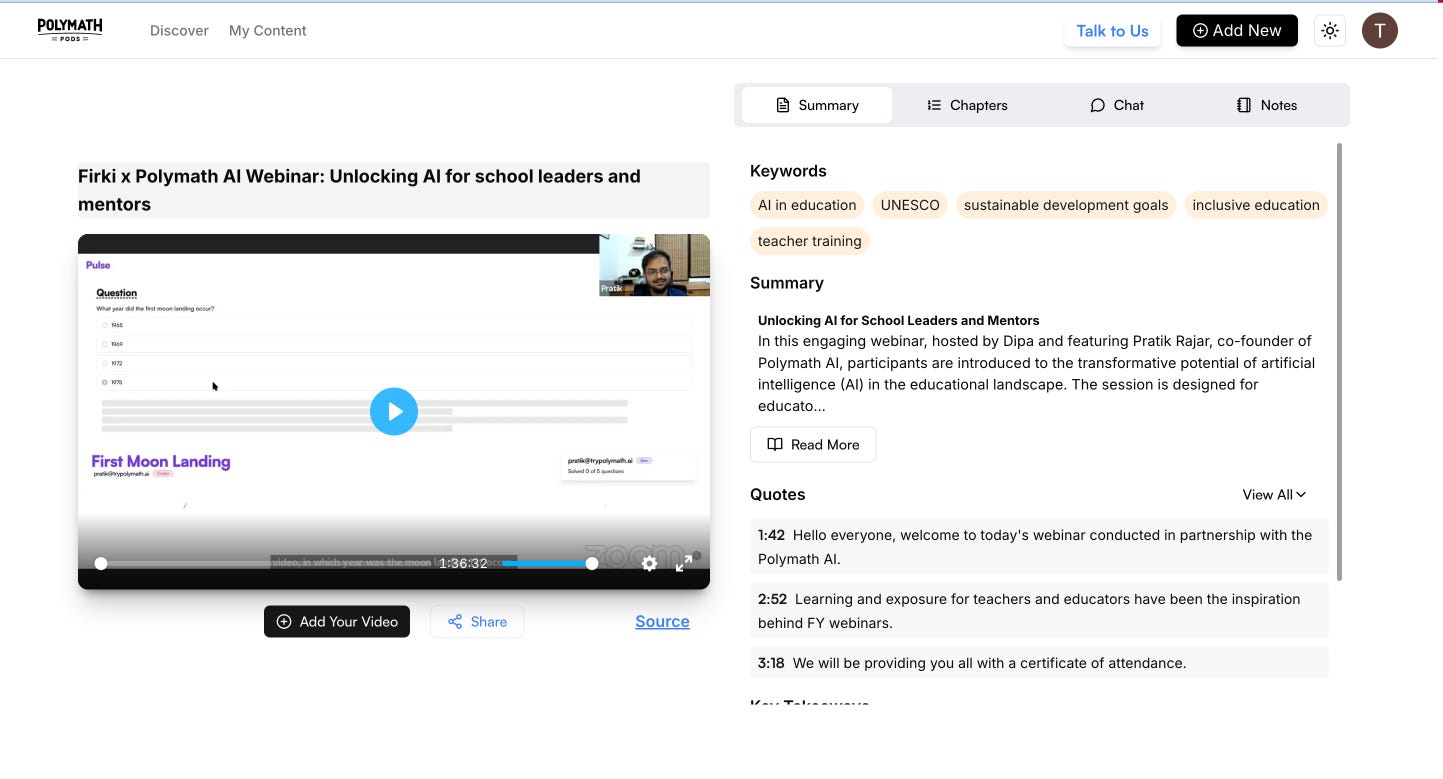Click the 1:36:32 video duration text
The width and height of the screenshot is (1443, 779).
coord(463,563)
